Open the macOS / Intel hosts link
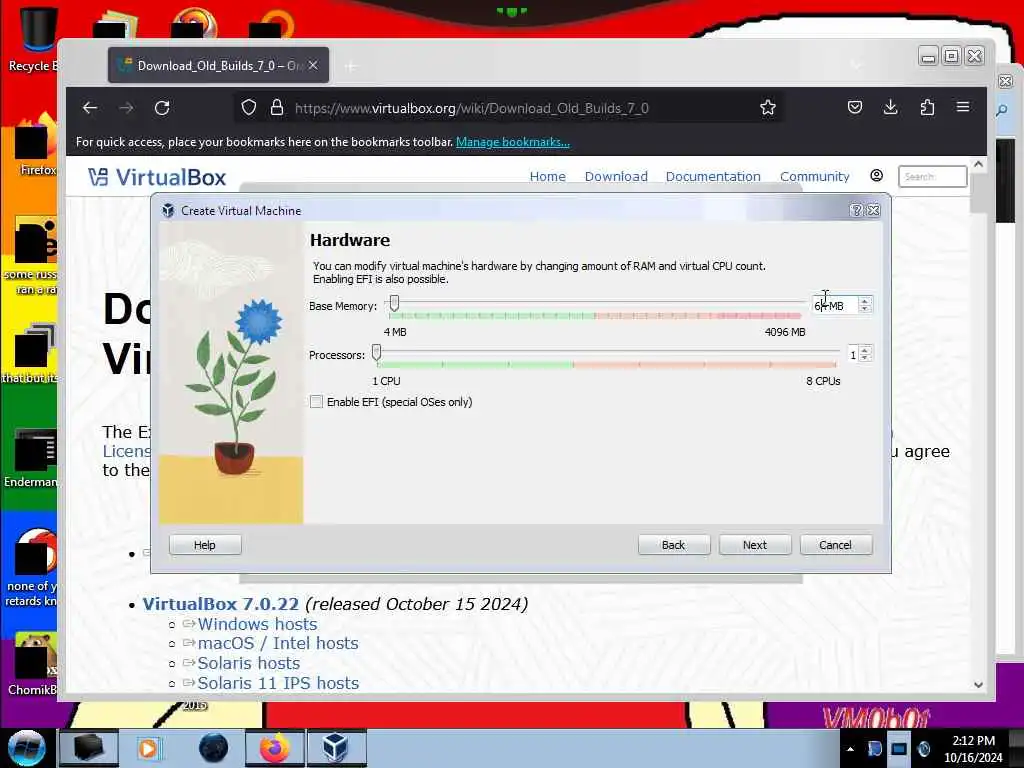This screenshot has height=768, width=1024. point(278,643)
